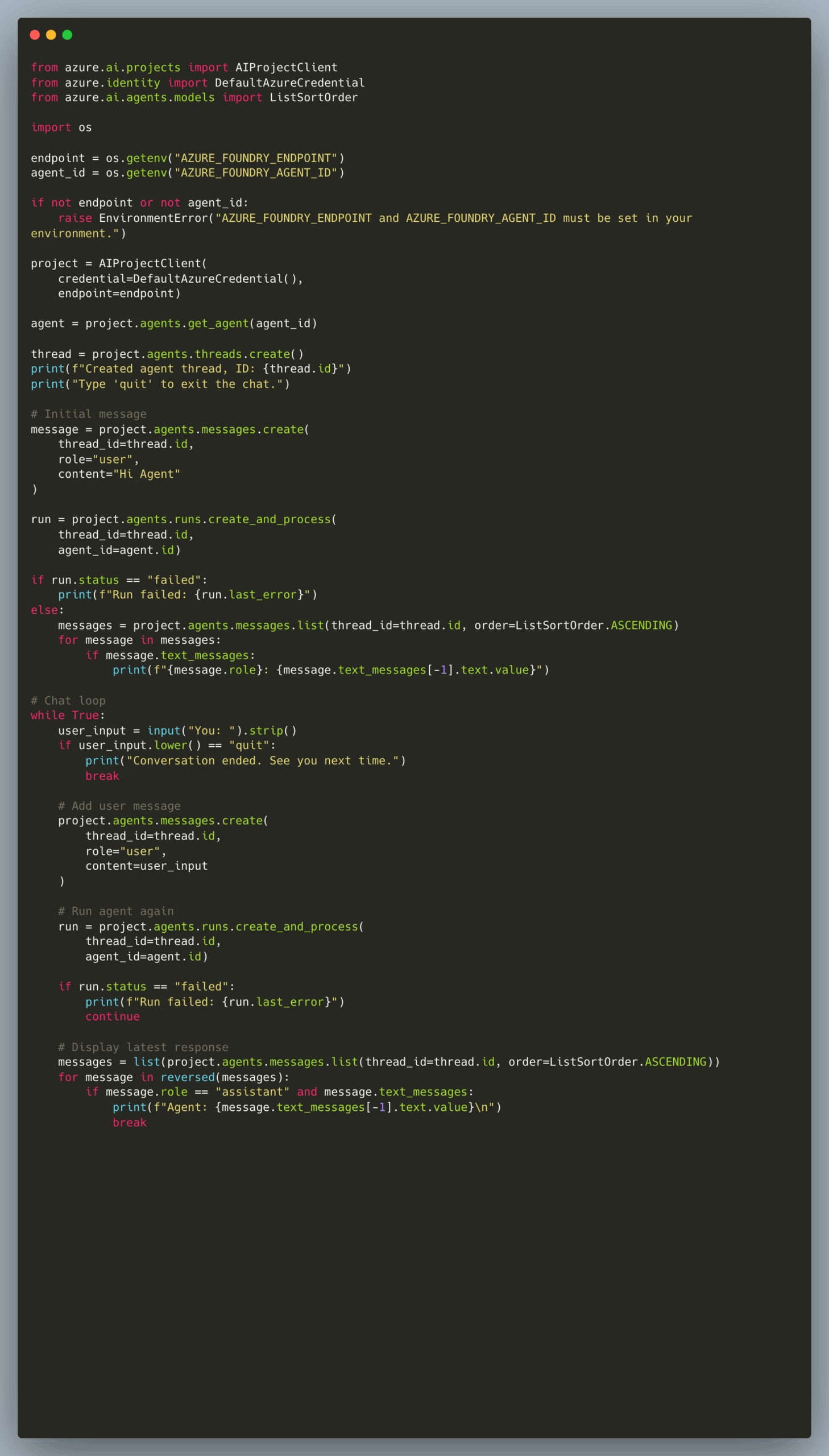Click the 'continue' keyword
This screenshot has height=1456, width=829.
[x=112, y=1016]
